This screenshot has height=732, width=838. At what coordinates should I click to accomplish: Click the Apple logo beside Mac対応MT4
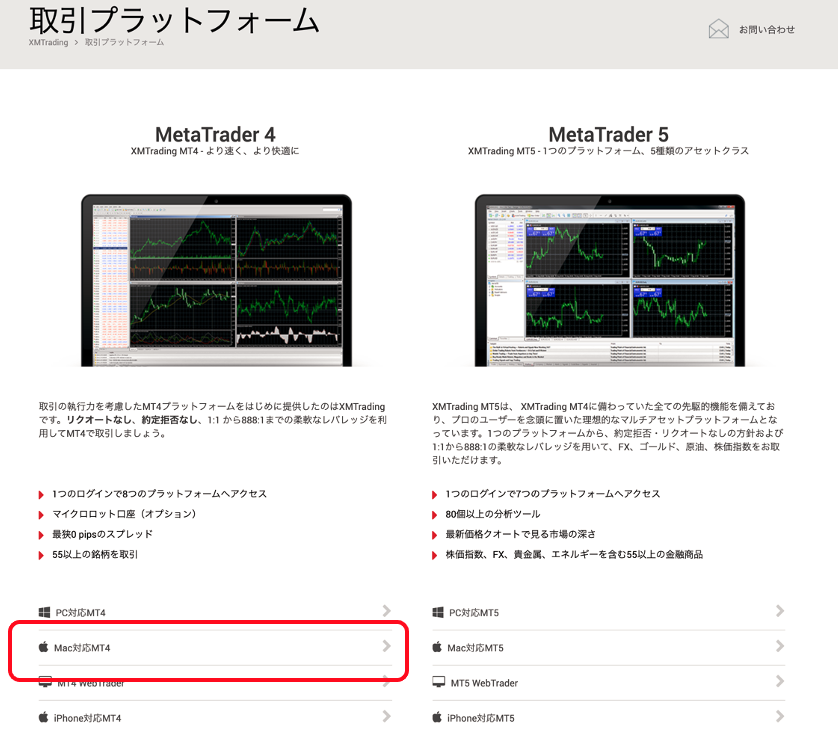coord(43,647)
